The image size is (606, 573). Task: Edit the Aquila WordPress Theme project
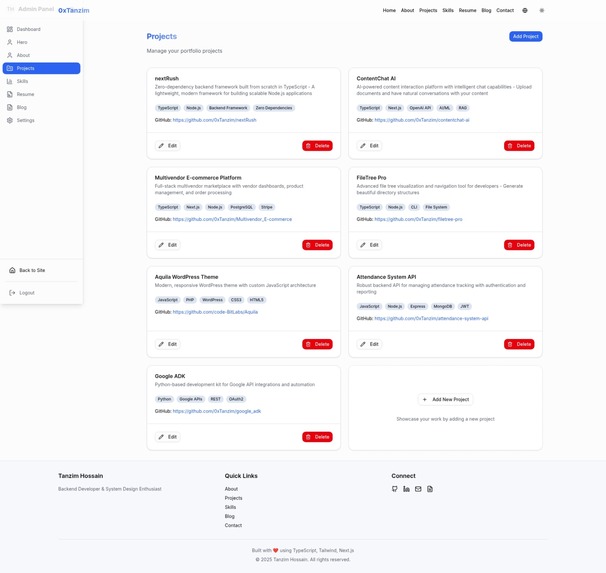coord(168,344)
